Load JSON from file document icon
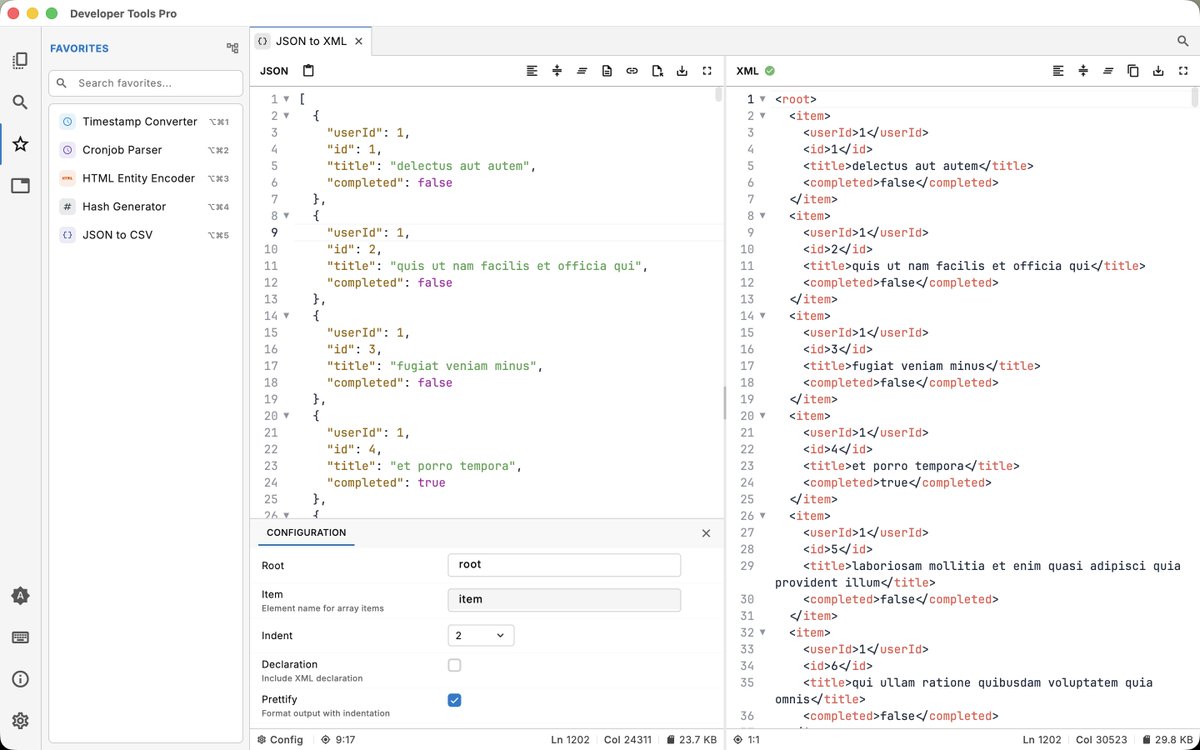This screenshot has height=750, width=1200. [x=607, y=71]
